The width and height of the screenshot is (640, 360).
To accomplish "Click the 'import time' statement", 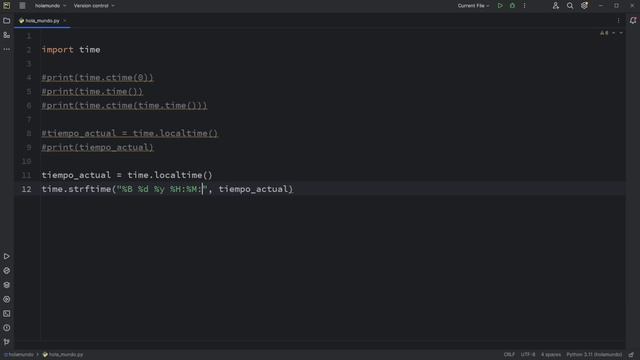I will (71, 50).
